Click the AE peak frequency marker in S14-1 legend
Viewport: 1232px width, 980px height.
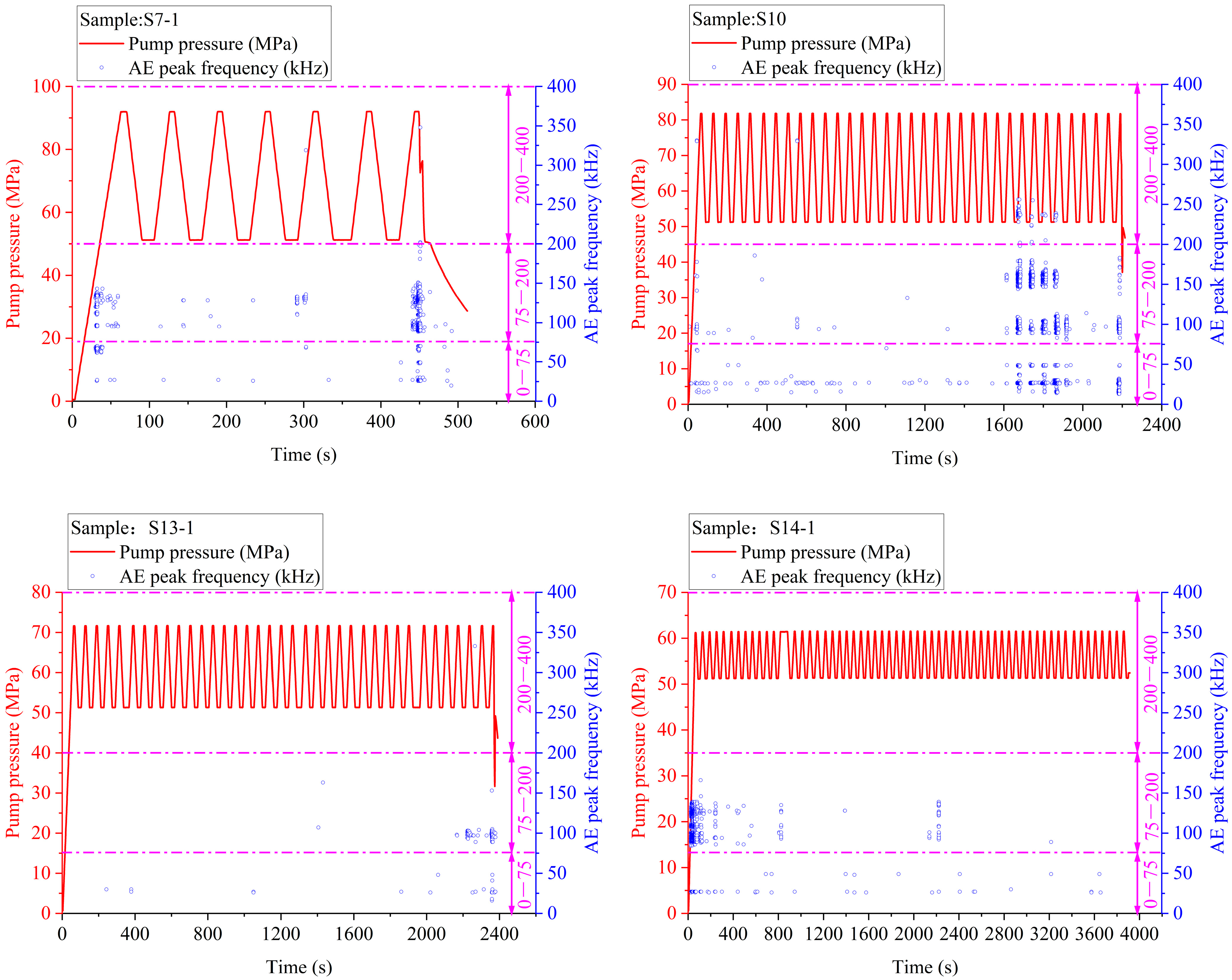pyautogui.click(x=713, y=576)
